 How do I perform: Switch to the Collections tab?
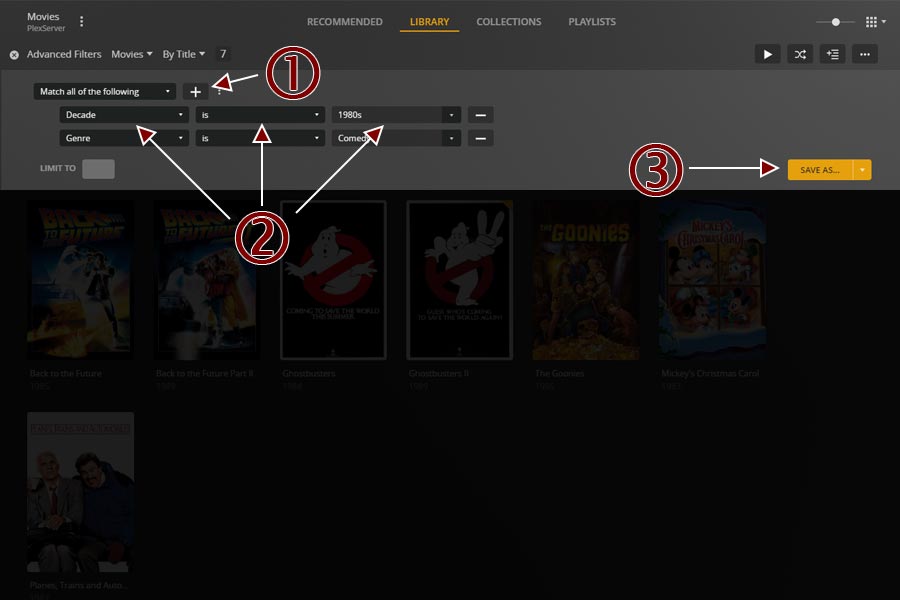509,22
